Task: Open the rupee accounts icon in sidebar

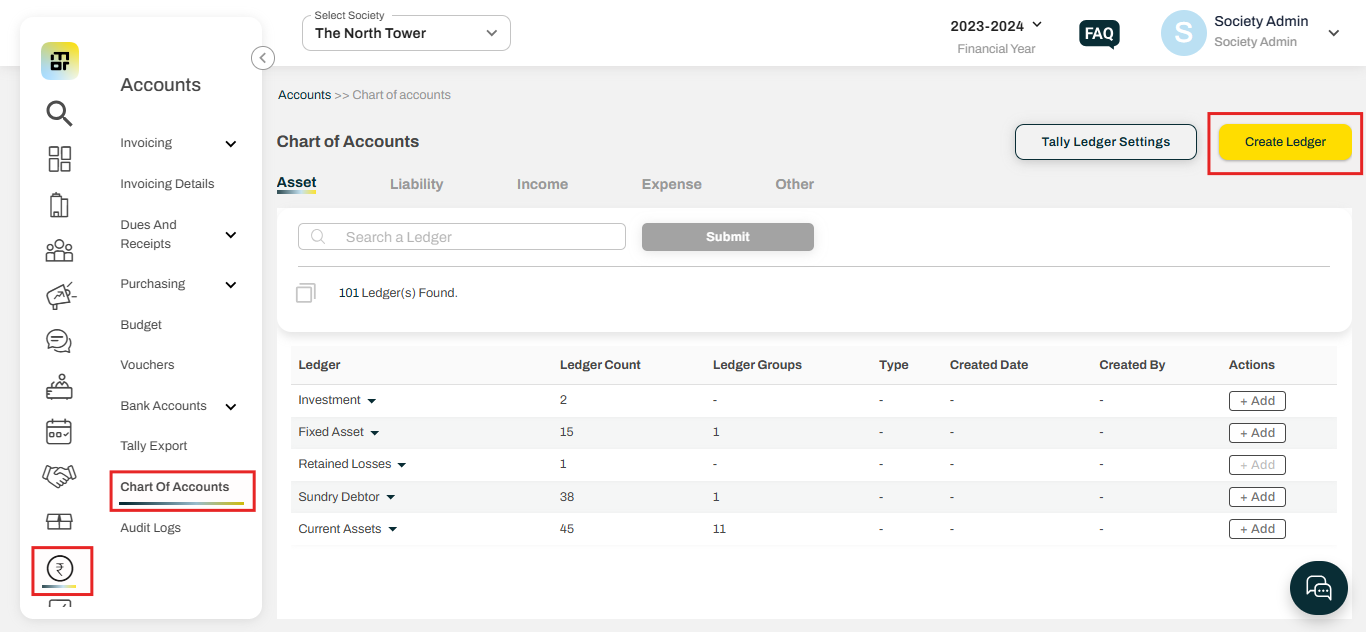Action: 60,569
